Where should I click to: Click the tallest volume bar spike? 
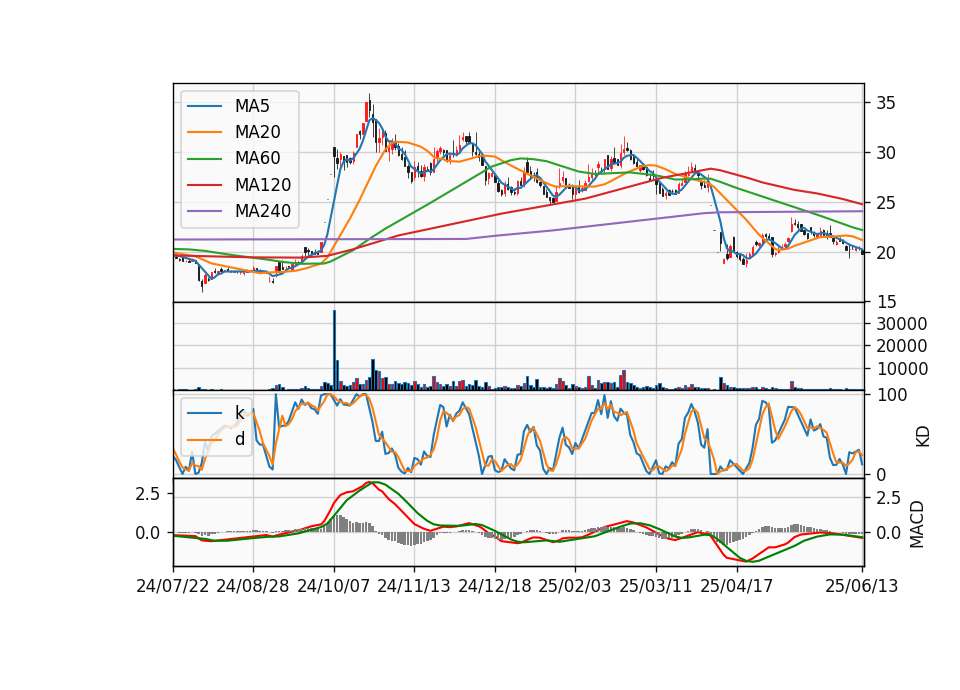(x=334, y=350)
